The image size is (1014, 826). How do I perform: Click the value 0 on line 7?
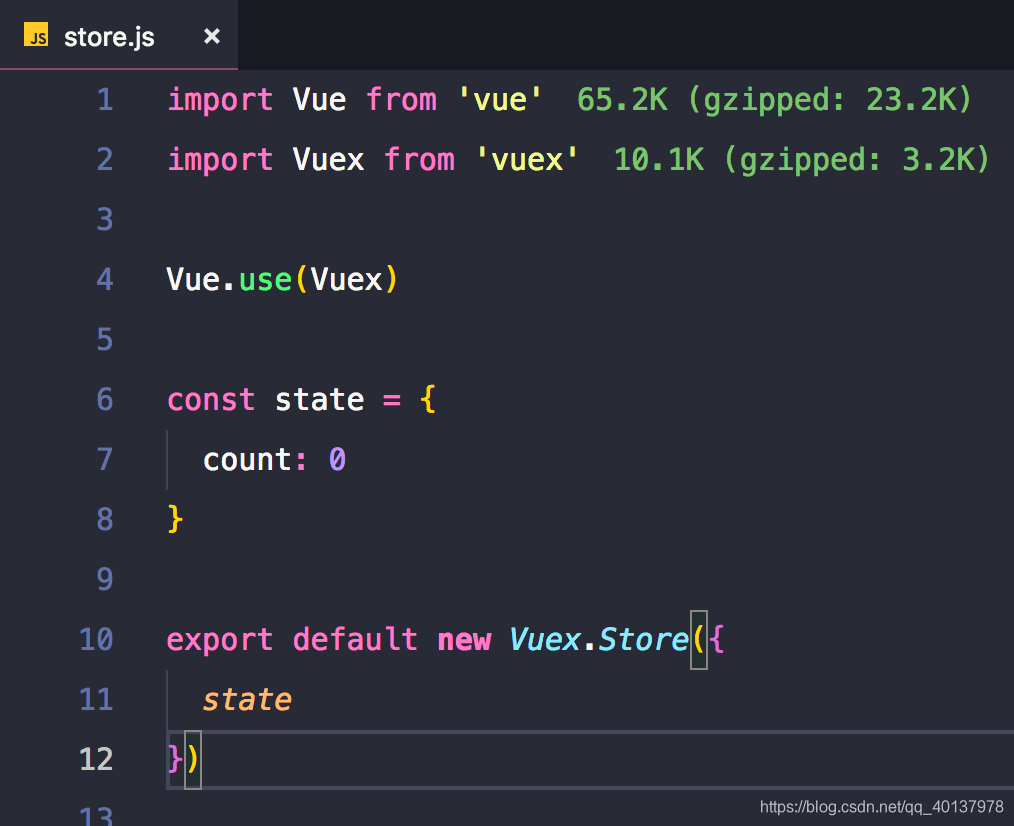click(338, 460)
